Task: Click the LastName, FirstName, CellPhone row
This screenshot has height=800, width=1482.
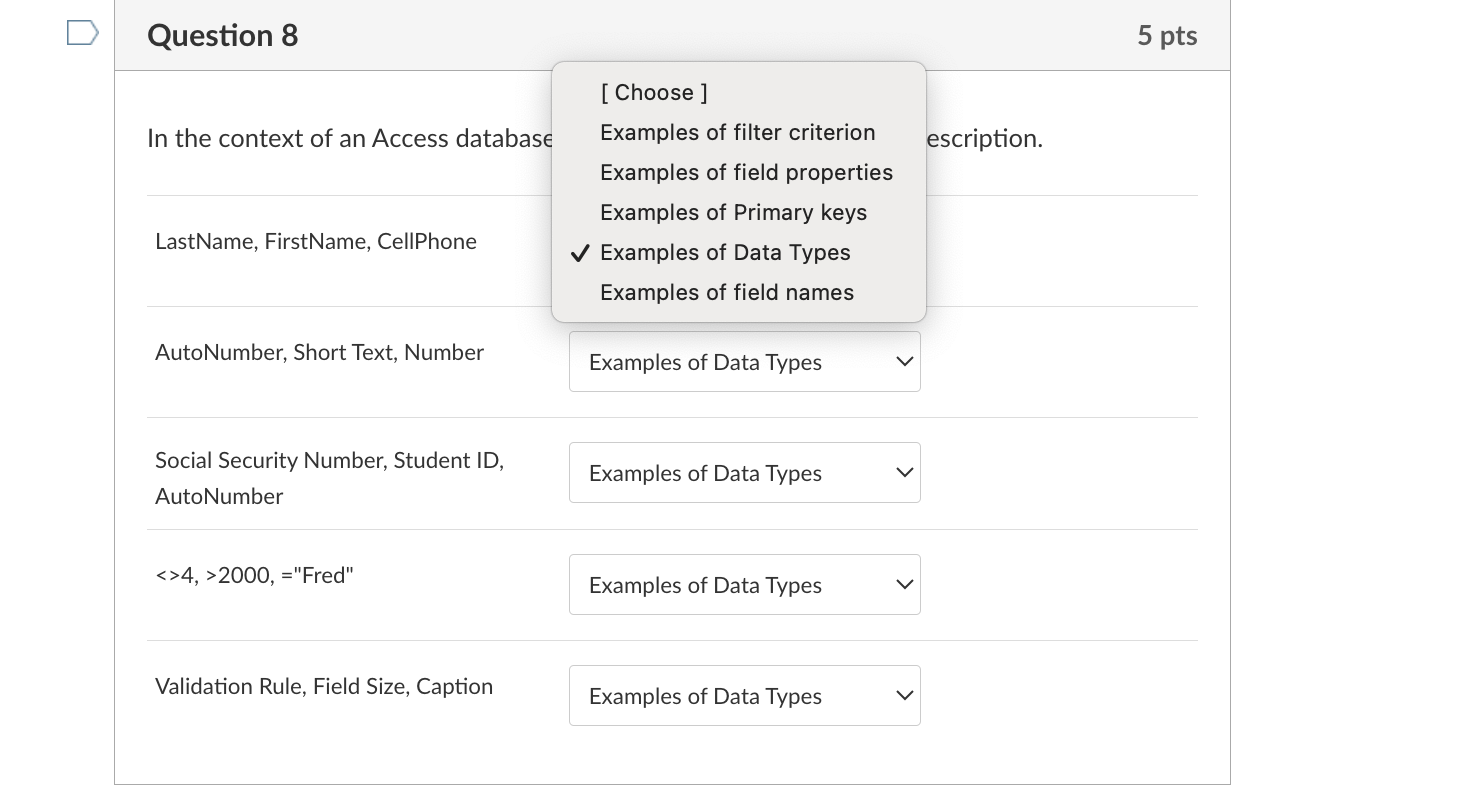Action: [316, 241]
